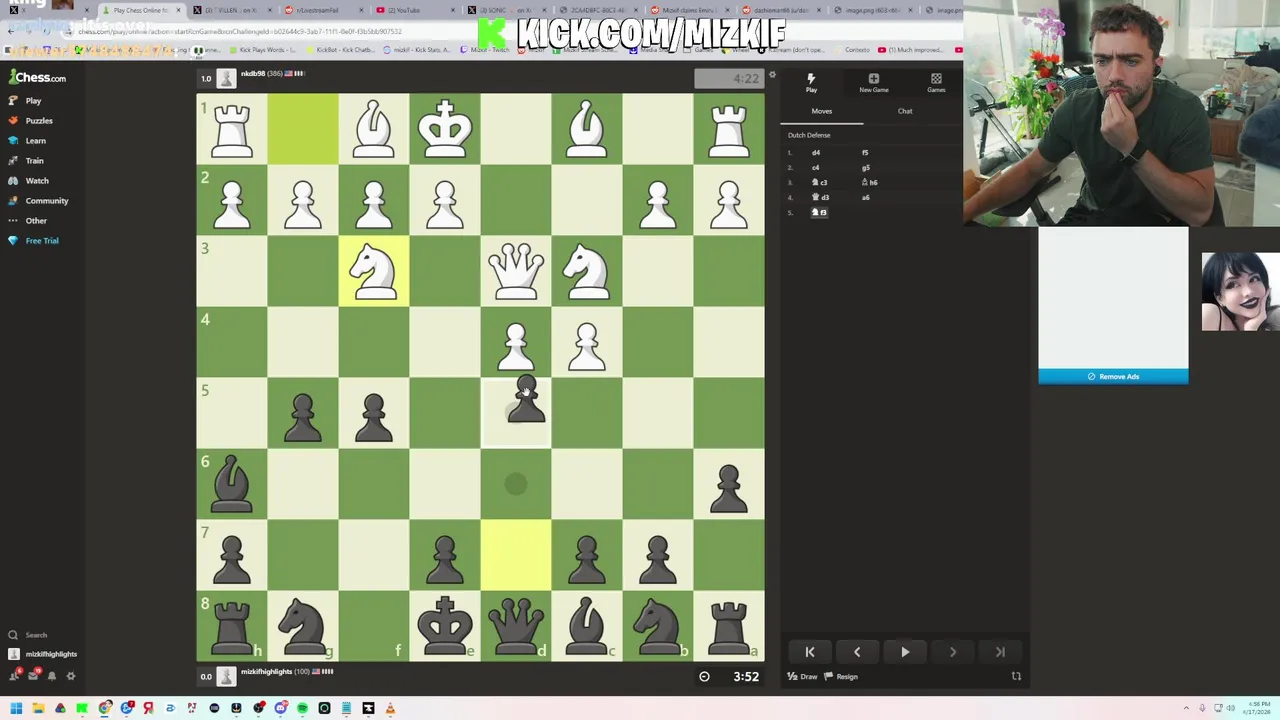Jump to the first move
Viewport: 1280px width, 720px height.
point(810,652)
